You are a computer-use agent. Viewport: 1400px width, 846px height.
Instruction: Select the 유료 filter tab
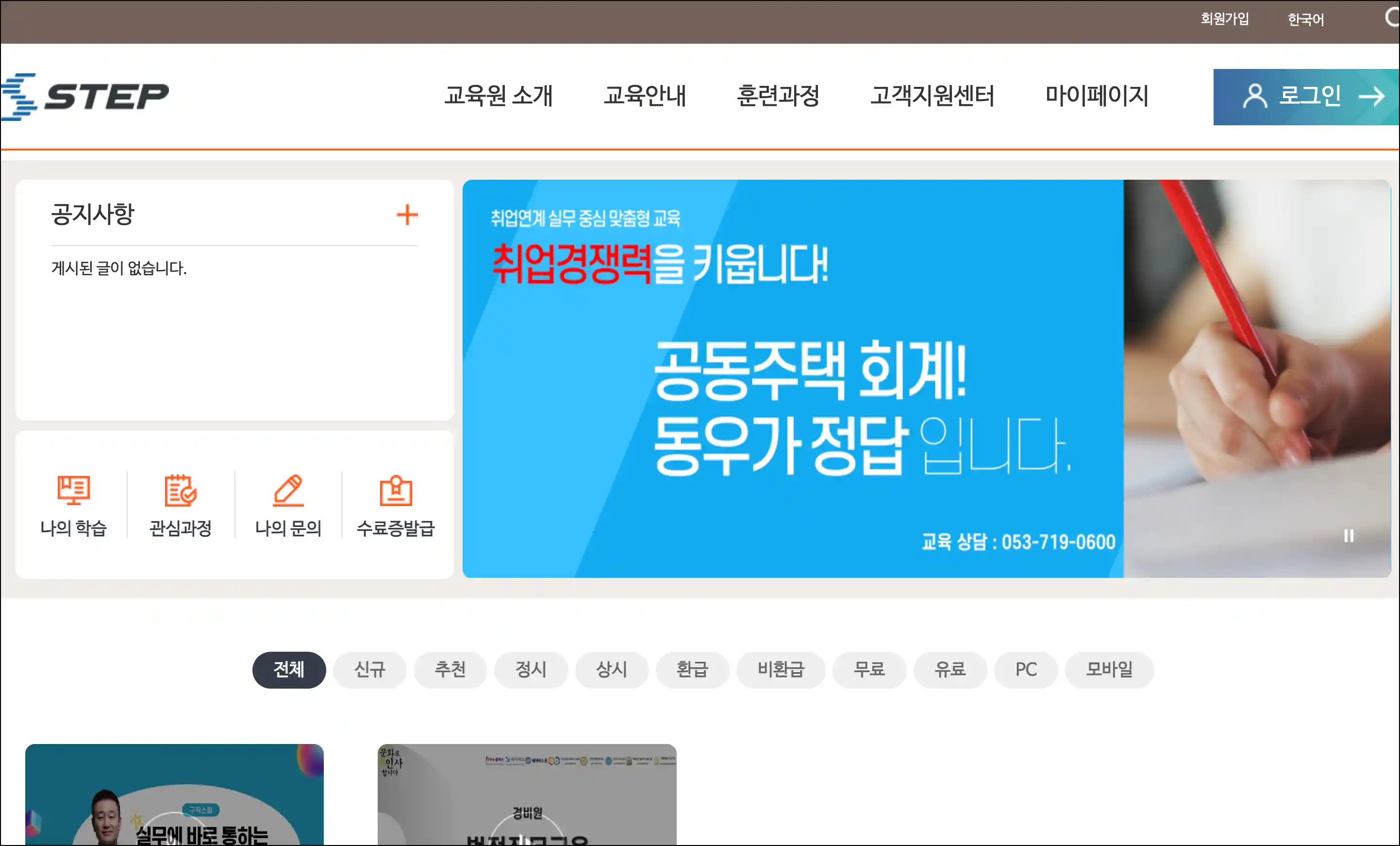950,670
